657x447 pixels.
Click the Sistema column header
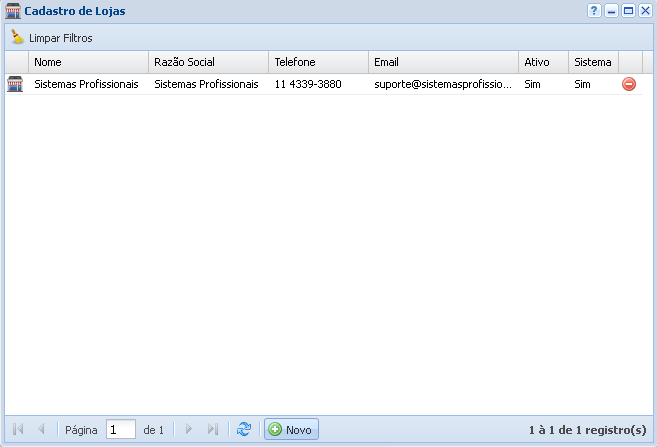tap(593, 62)
